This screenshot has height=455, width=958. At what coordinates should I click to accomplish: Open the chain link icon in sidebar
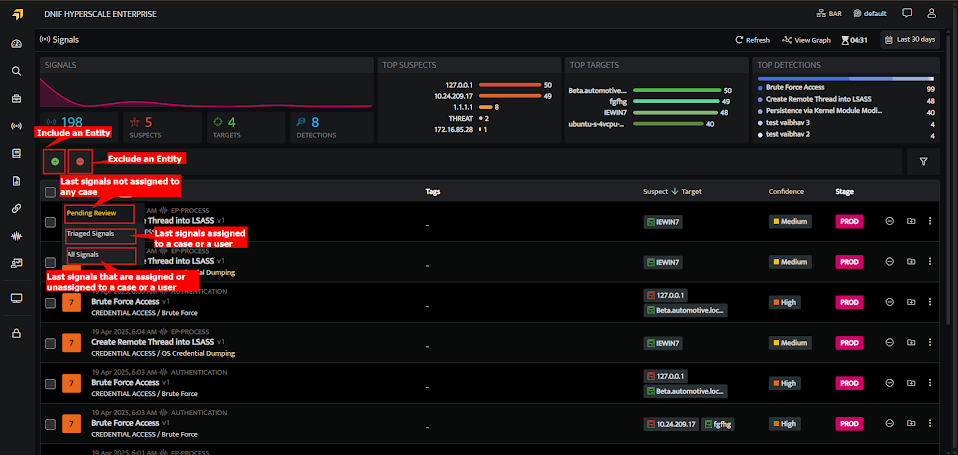click(17, 208)
